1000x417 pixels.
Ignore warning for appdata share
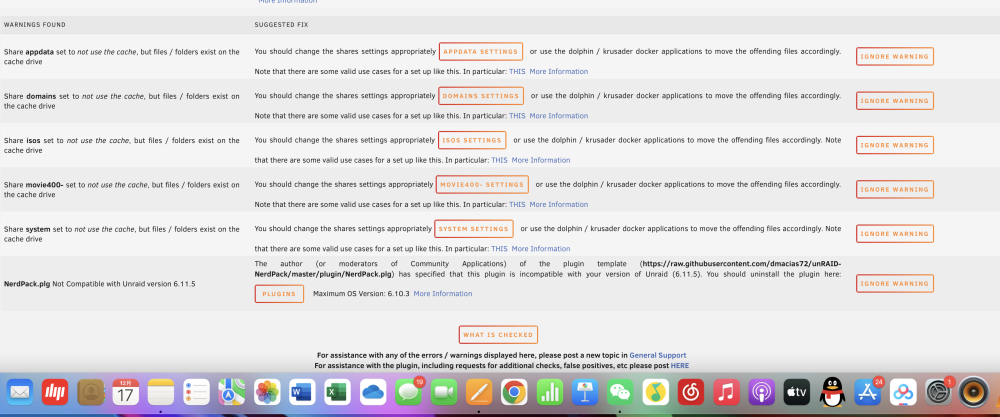click(895, 57)
